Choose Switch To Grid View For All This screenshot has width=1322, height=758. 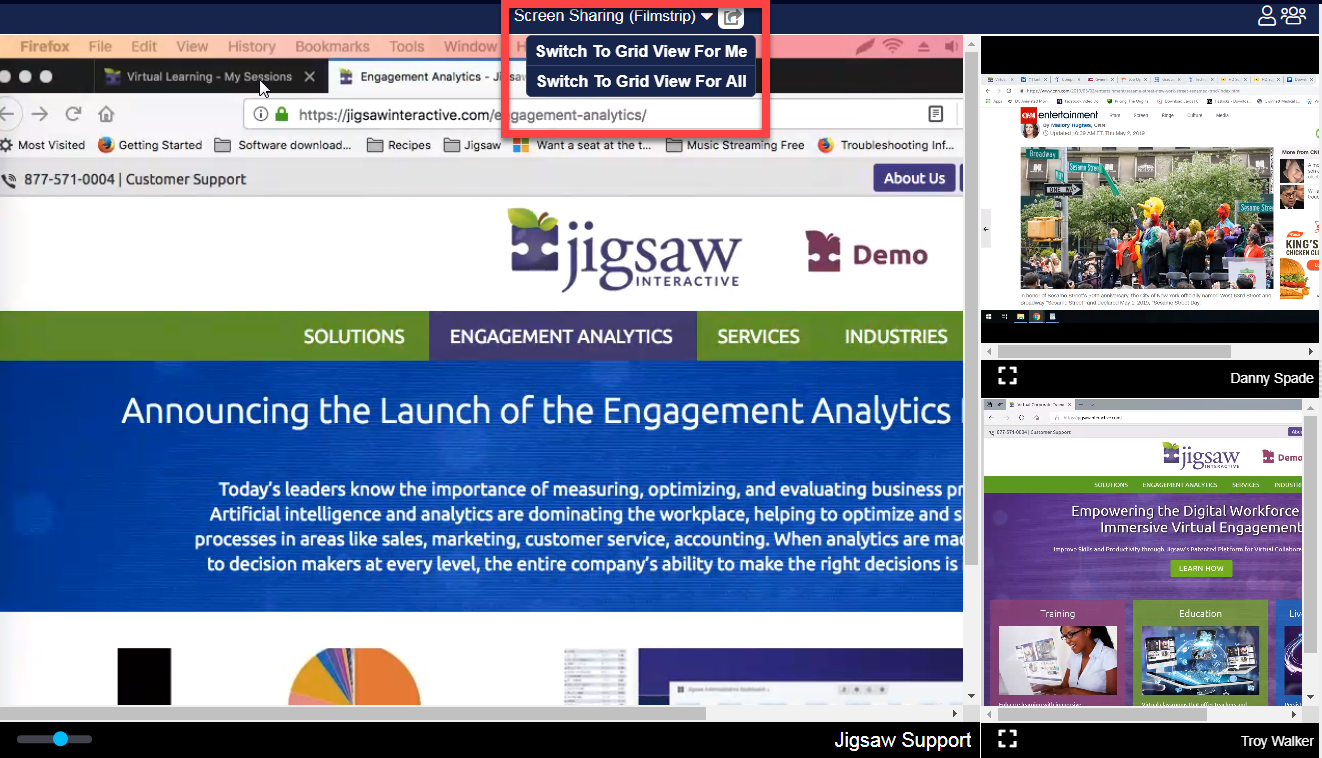[x=641, y=81]
